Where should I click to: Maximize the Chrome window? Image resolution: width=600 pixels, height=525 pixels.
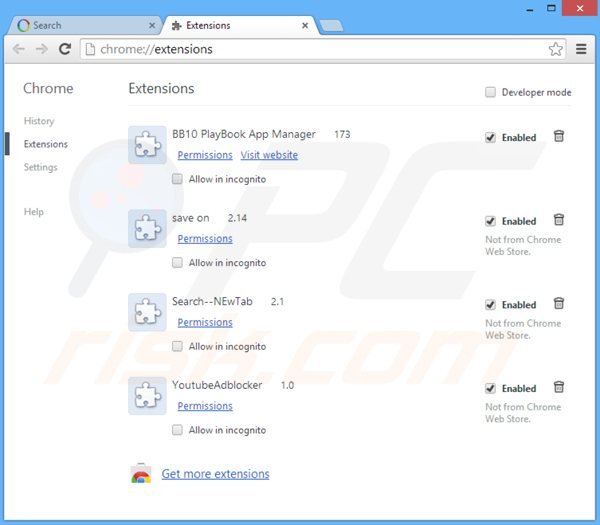tap(551, 8)
